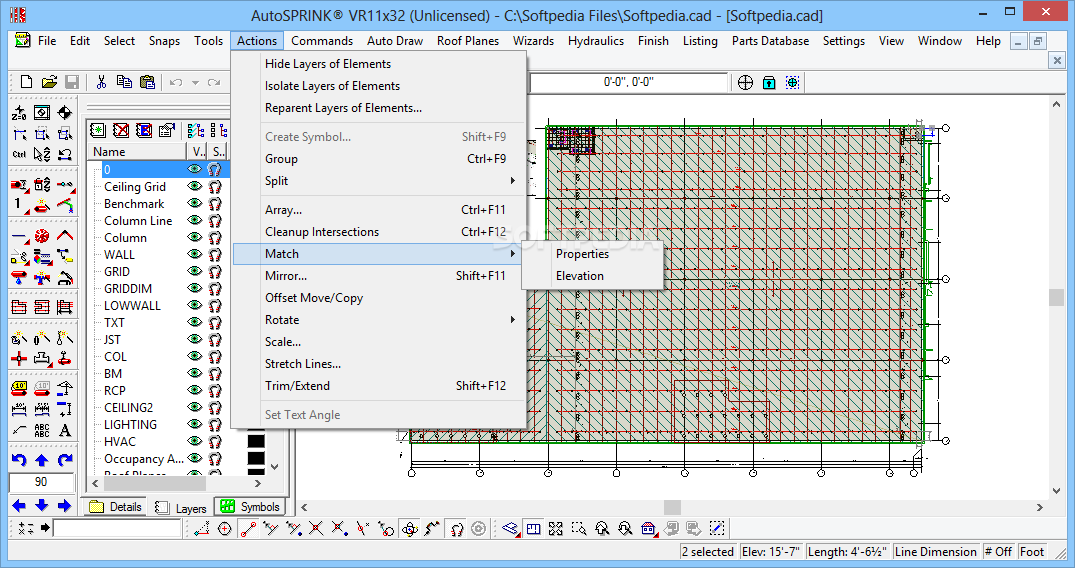
Task: Click the rotation angle field showing 90
Action: click(x=41, y=482)
